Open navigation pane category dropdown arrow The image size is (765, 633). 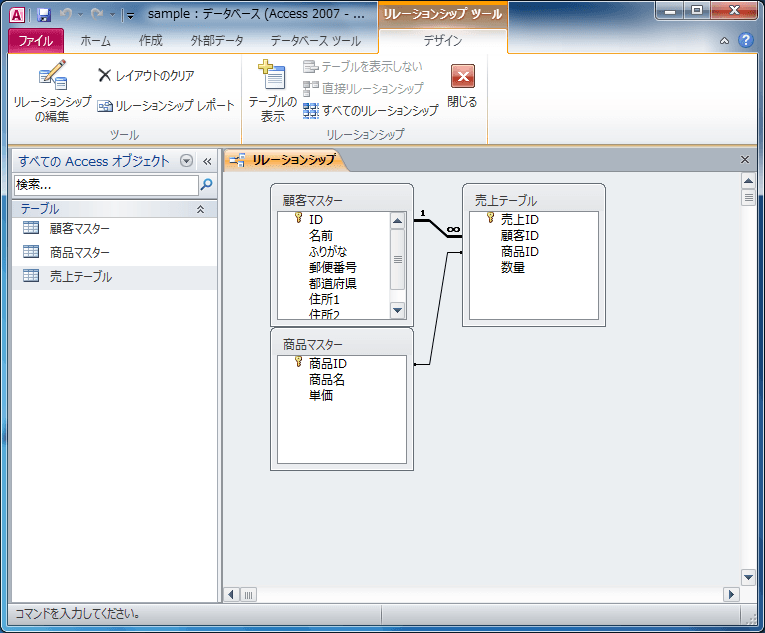pyautogui.click(x=186, y=161)
